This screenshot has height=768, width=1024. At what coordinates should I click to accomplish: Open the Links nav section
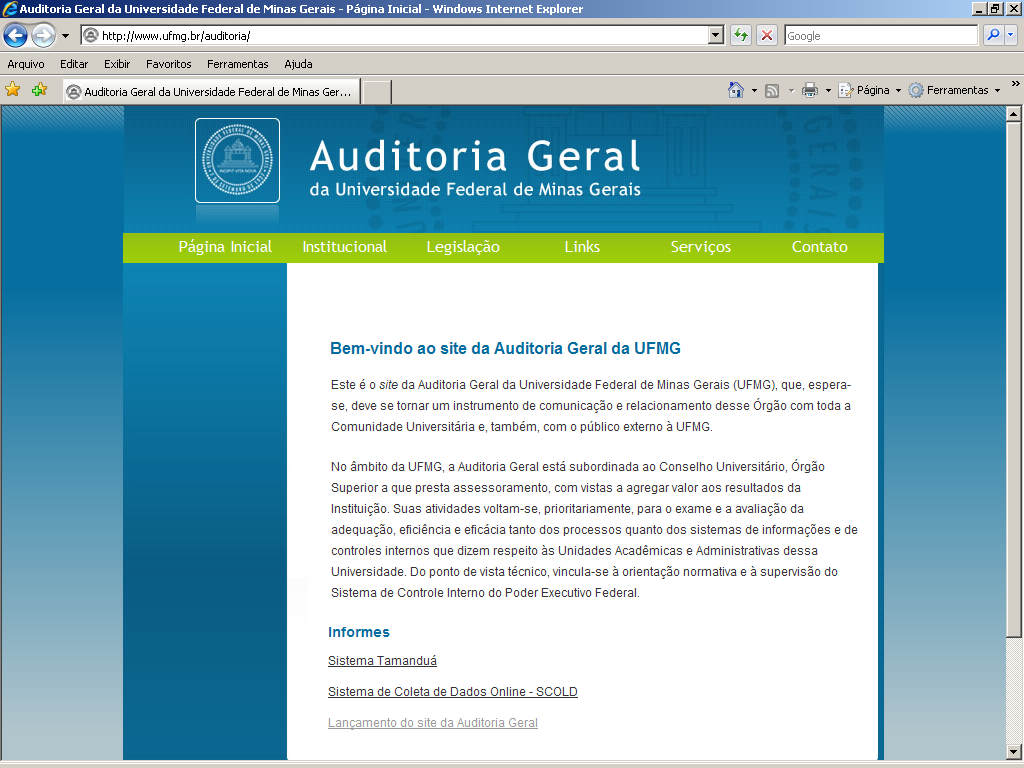[x=582, y=247]
